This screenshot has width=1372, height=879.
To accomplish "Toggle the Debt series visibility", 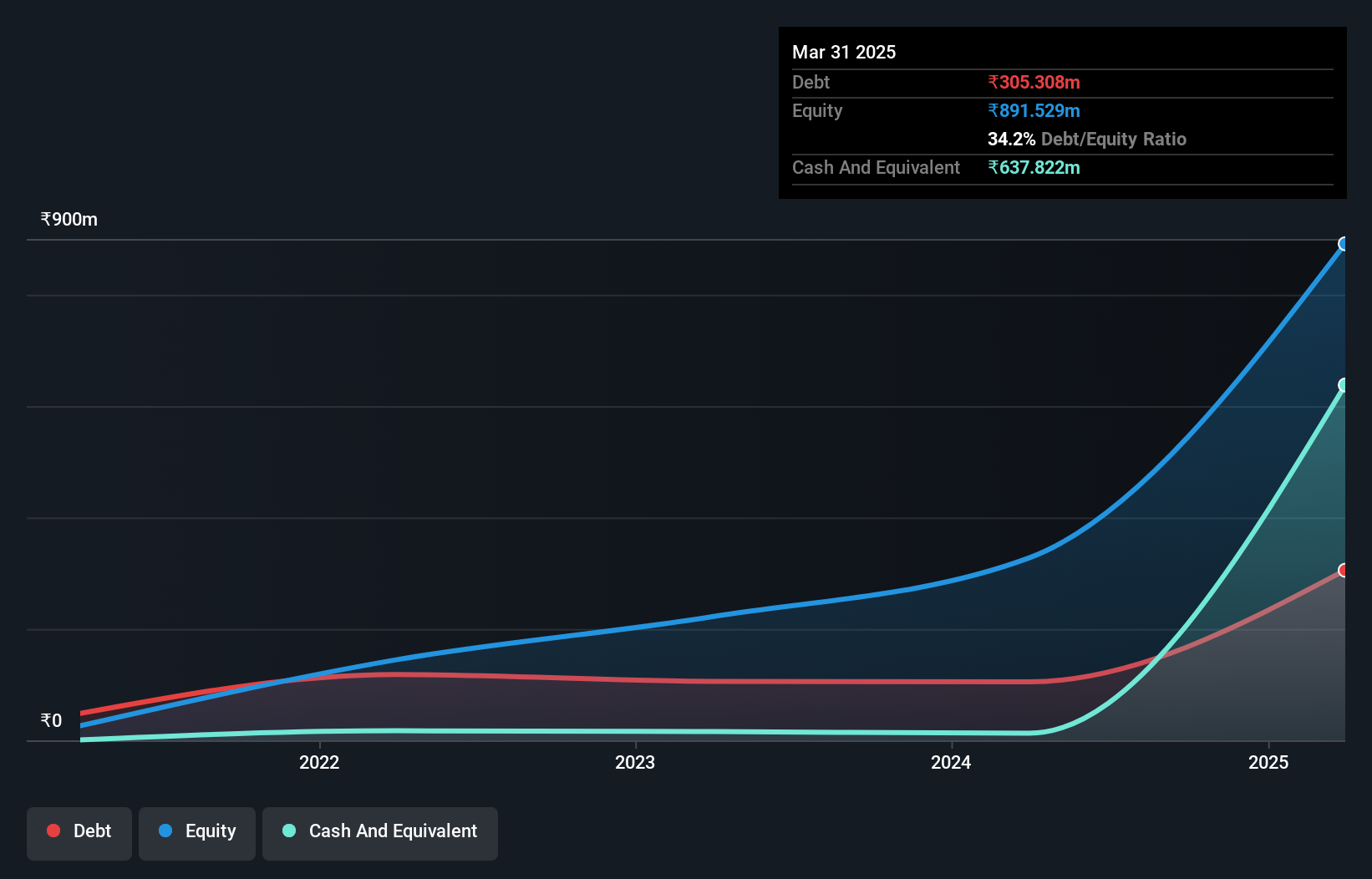I will (x=79, y=833).
